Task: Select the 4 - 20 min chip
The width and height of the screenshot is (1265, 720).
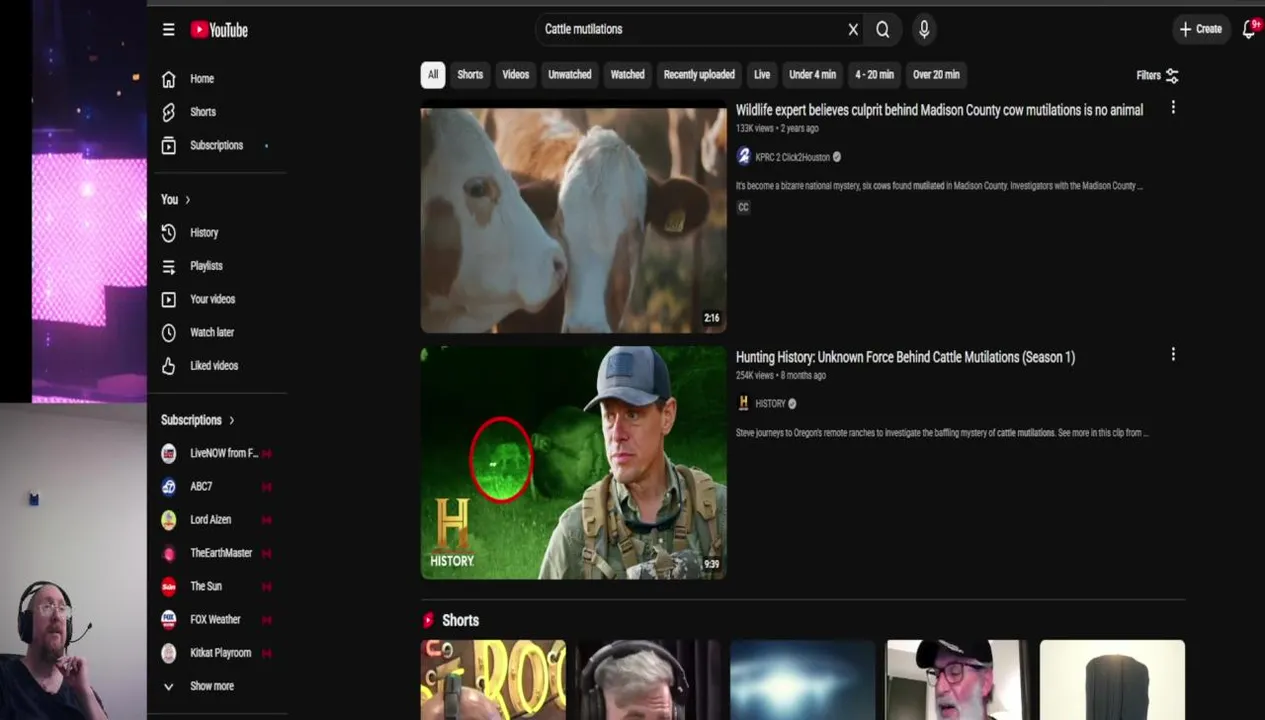Action: (x=874, y=75)
